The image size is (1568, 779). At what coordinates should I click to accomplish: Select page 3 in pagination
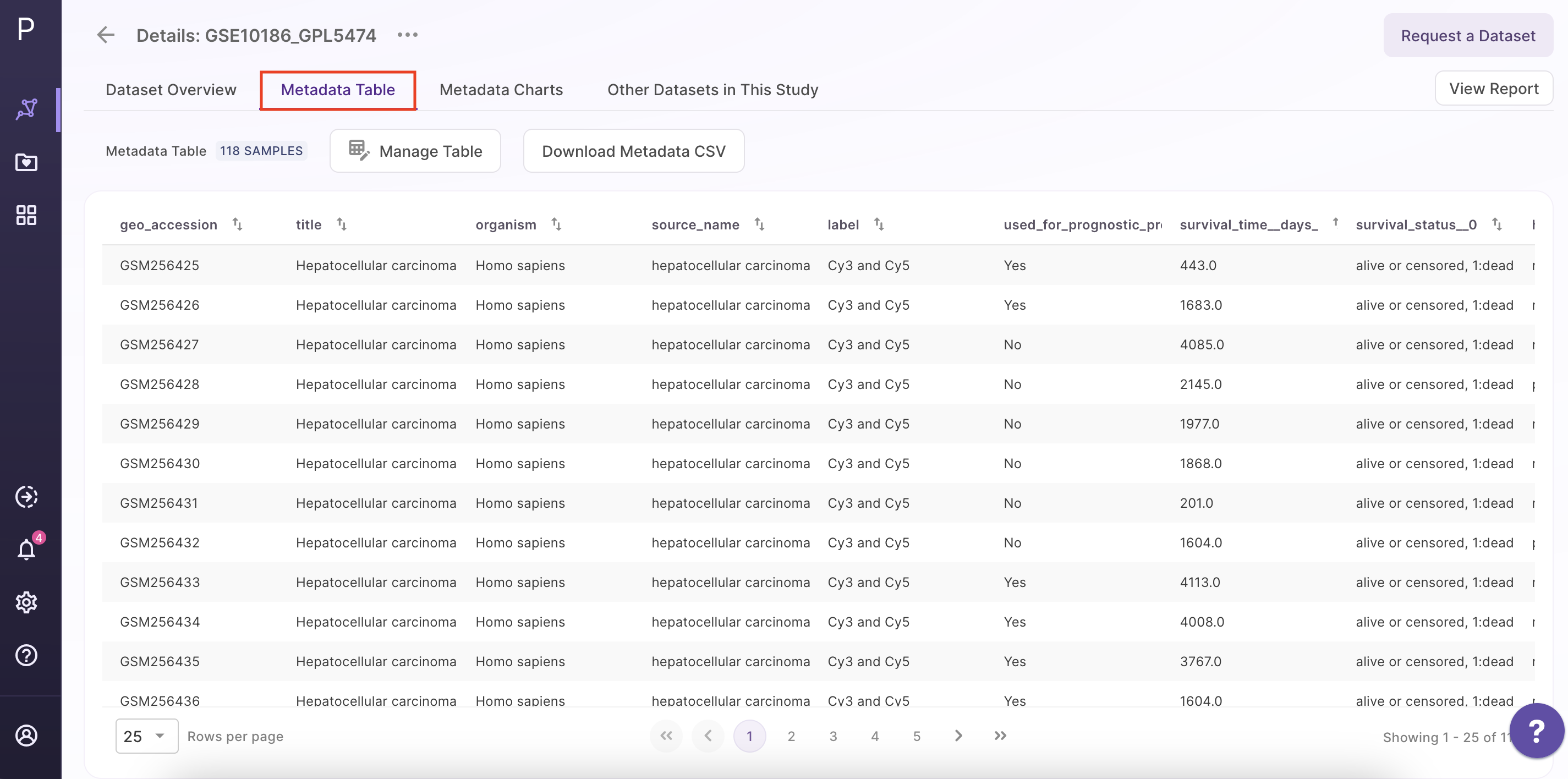tap(833, 737)
